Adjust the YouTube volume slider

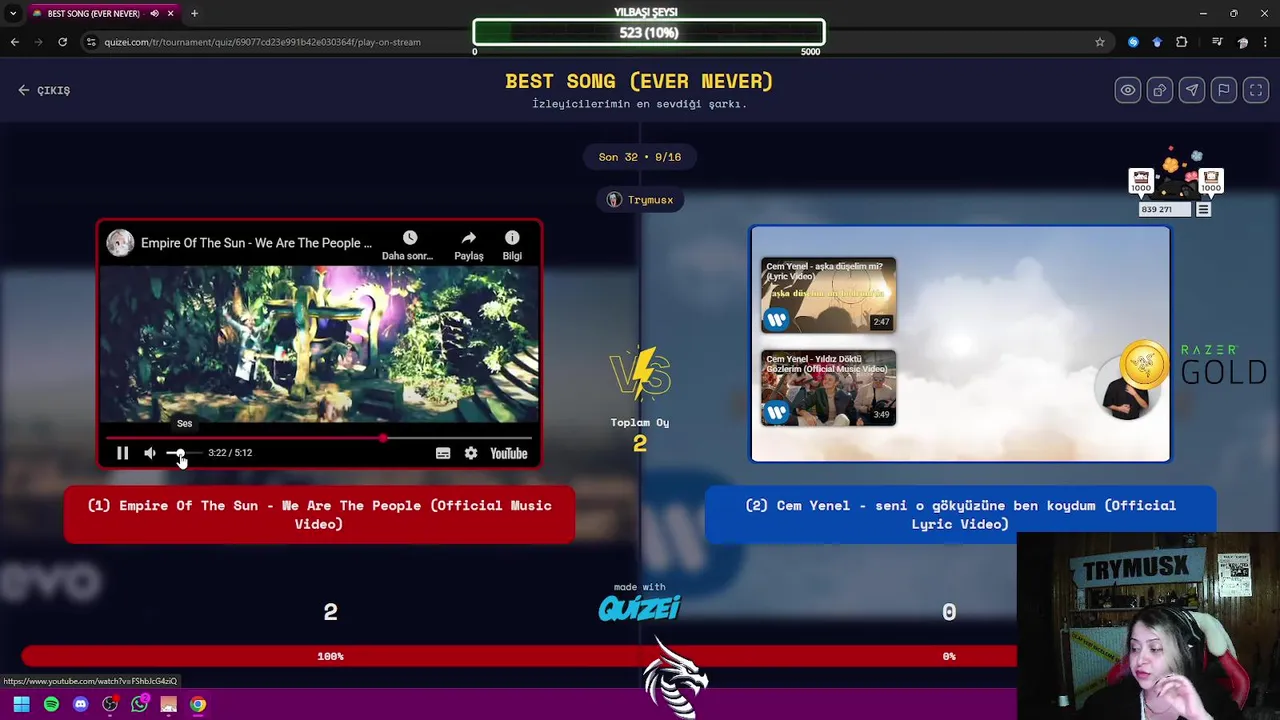(x=183, y=453)
